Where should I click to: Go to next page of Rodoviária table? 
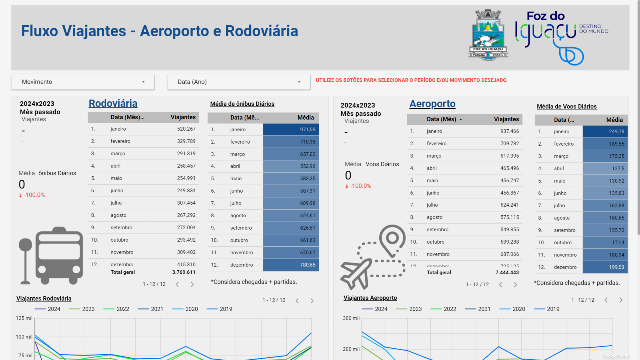click(x=192, y=284)
